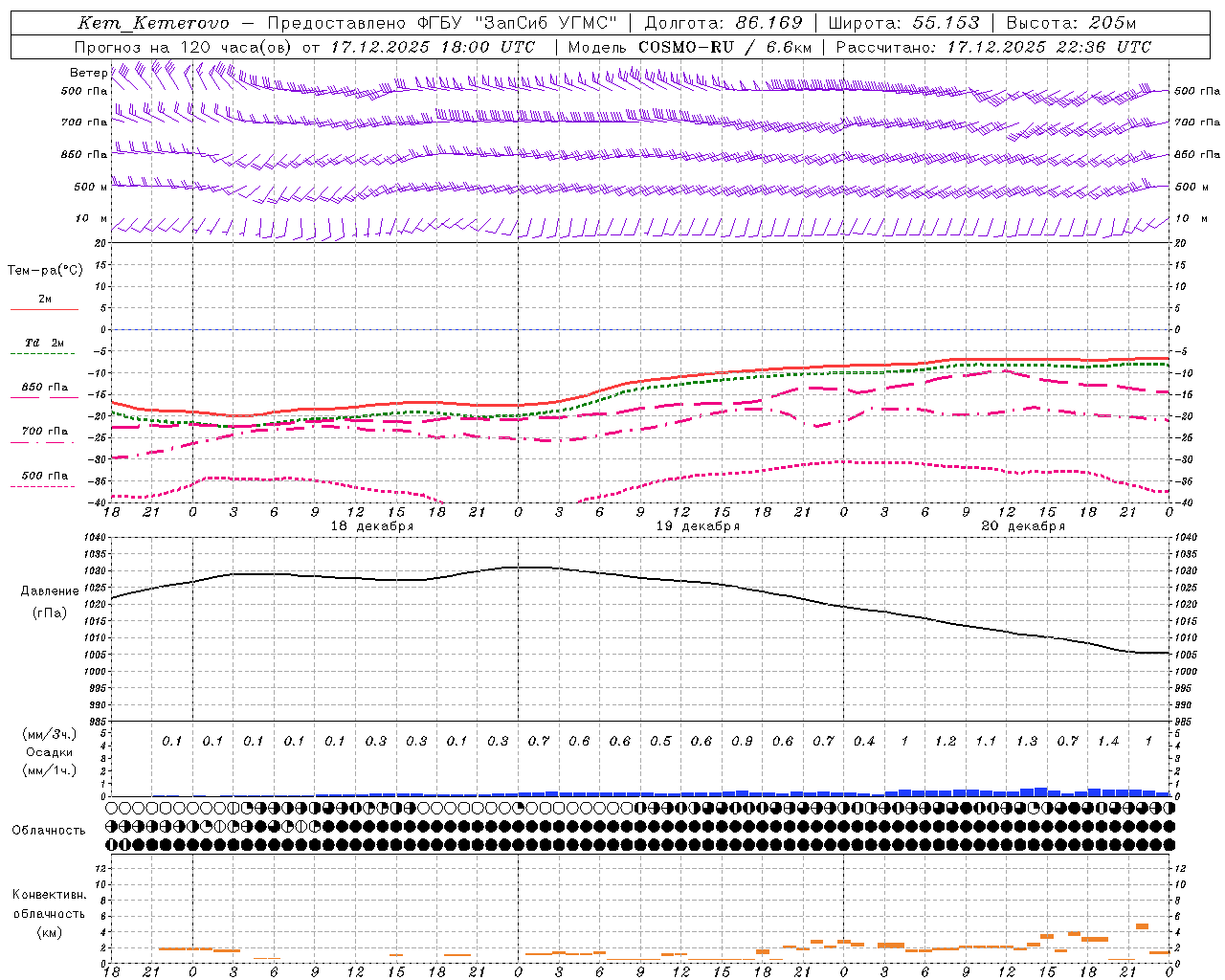This screenshot has height=980, width=1225.
Task: Select the 18 декабря date label
Action: pyautogui.click(x=372, y=526)
